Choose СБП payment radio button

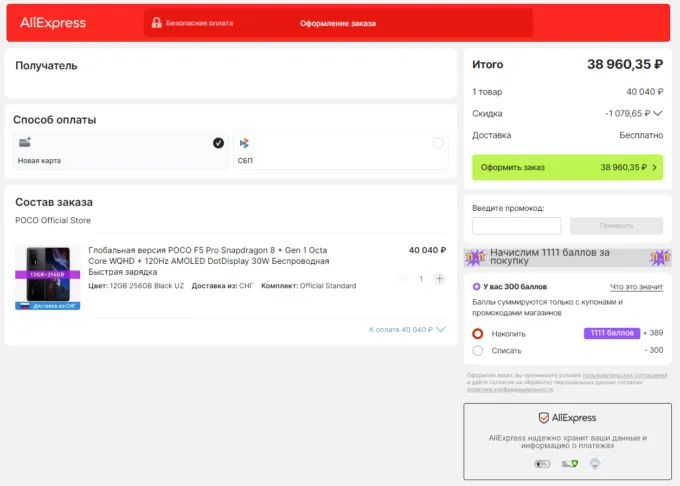pos(438,143)
